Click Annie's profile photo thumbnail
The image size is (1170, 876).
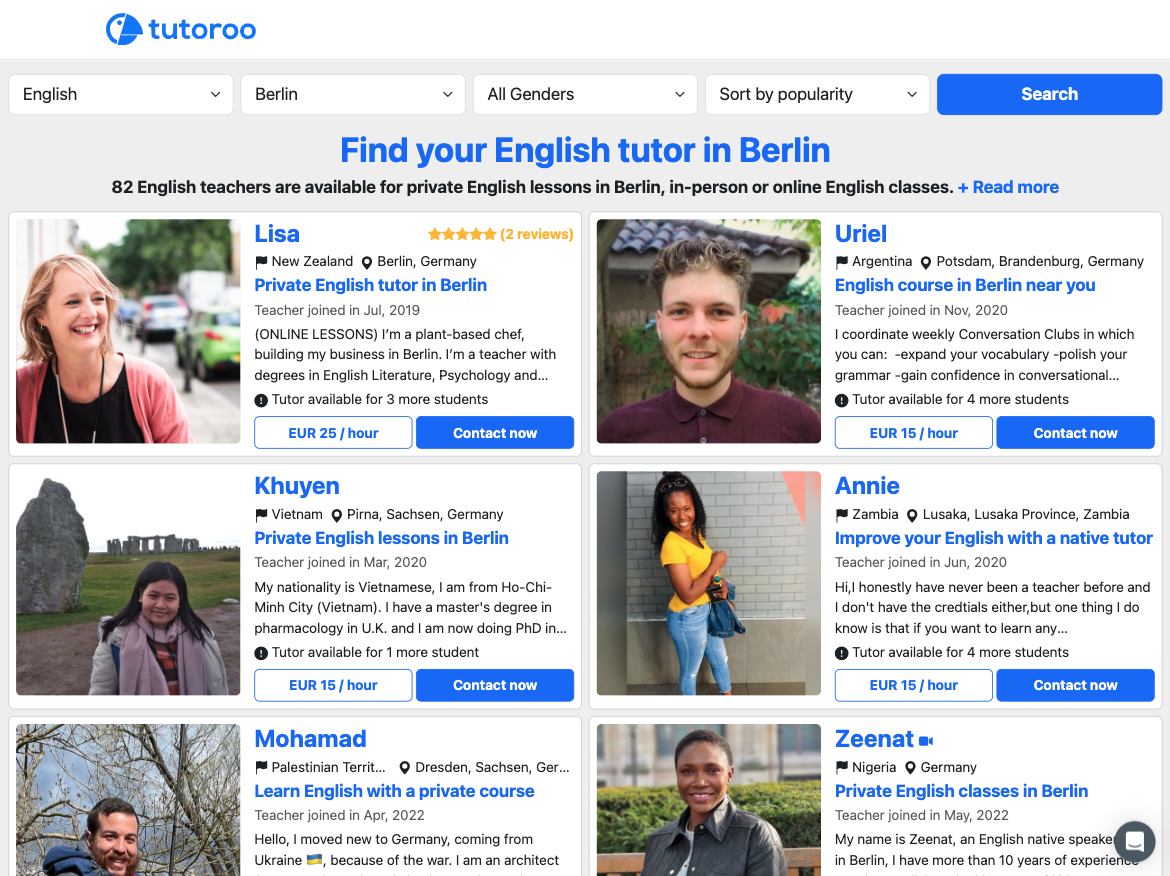click(x=708, y=583)
